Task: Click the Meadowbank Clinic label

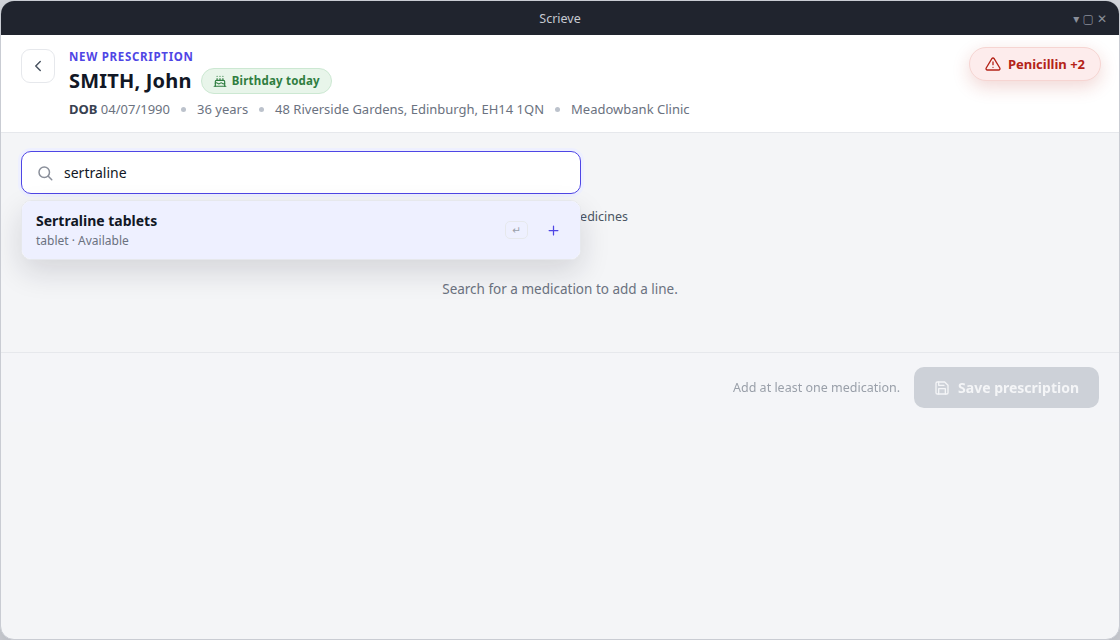Action: 630,109
